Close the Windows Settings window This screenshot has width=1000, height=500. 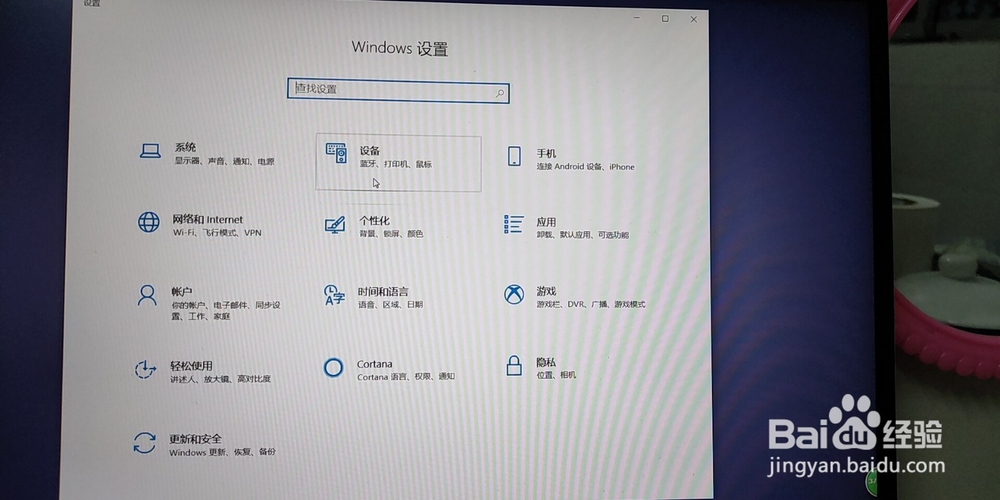[693, 20]
